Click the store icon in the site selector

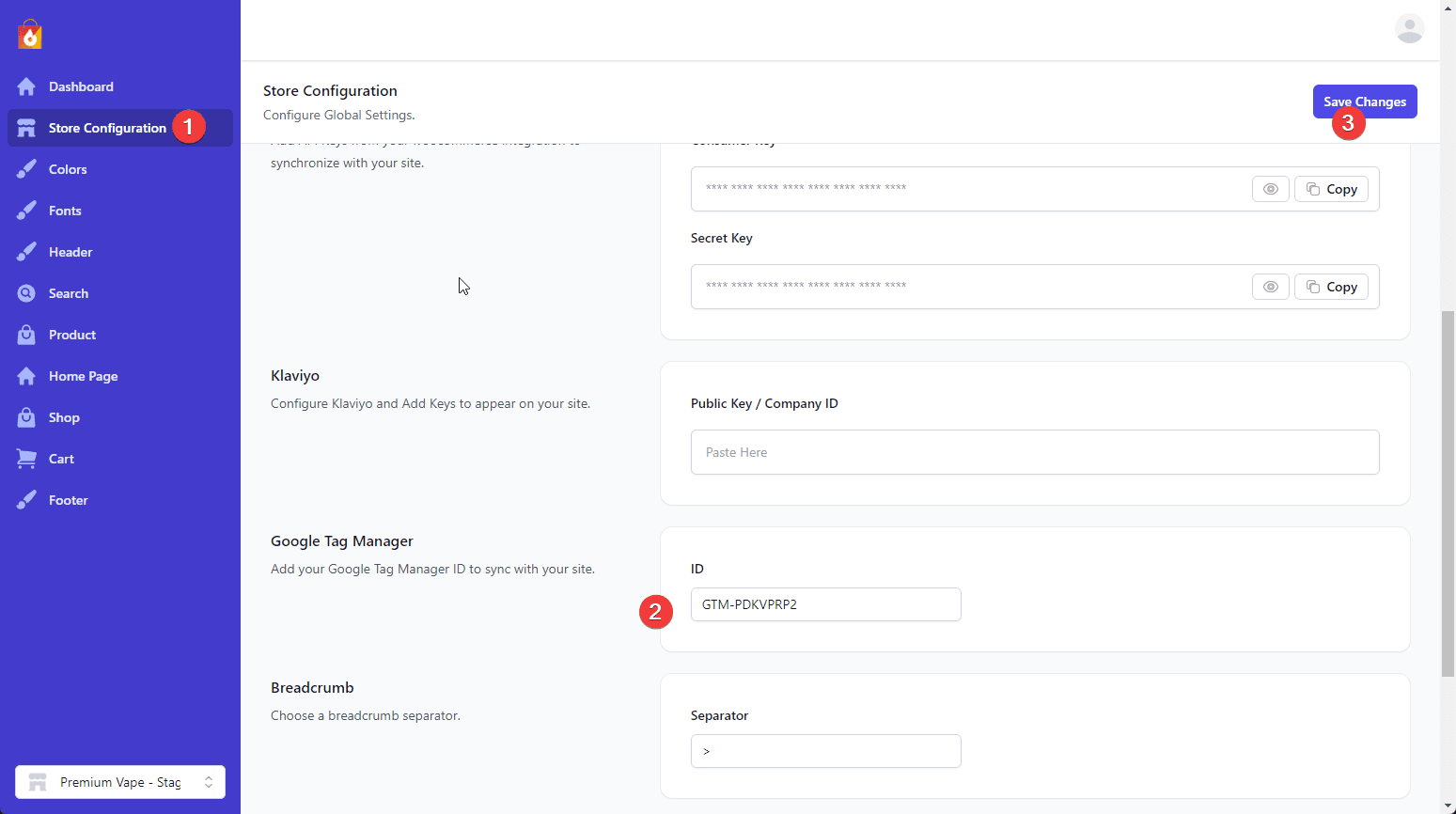(38, 782)
